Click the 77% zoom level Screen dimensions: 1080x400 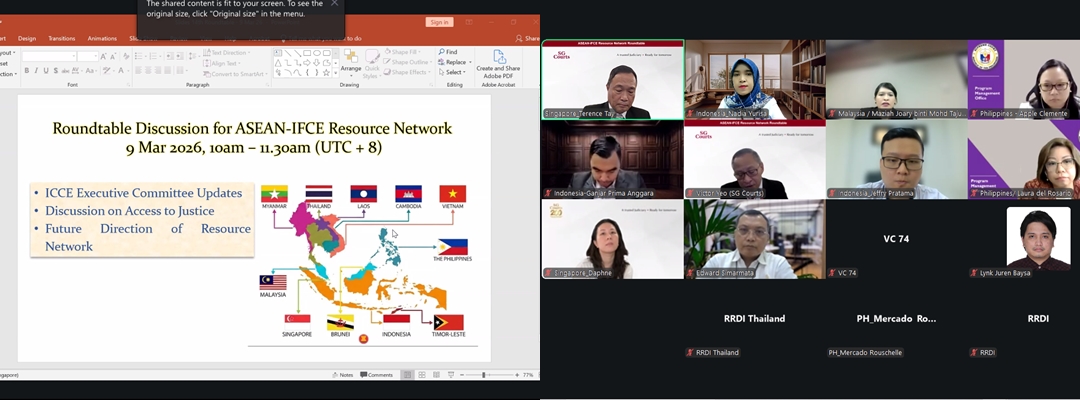point(528,375)
